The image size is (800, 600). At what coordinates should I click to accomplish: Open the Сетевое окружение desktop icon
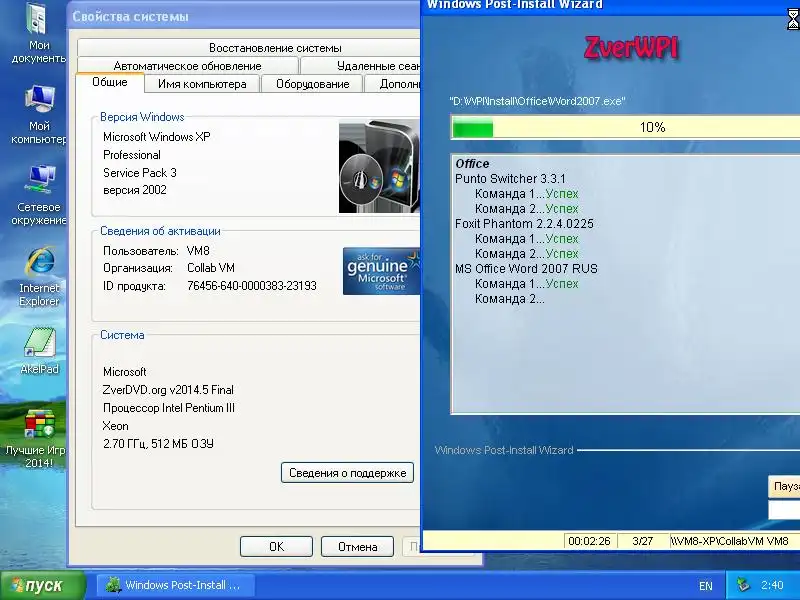click(39, 195)
